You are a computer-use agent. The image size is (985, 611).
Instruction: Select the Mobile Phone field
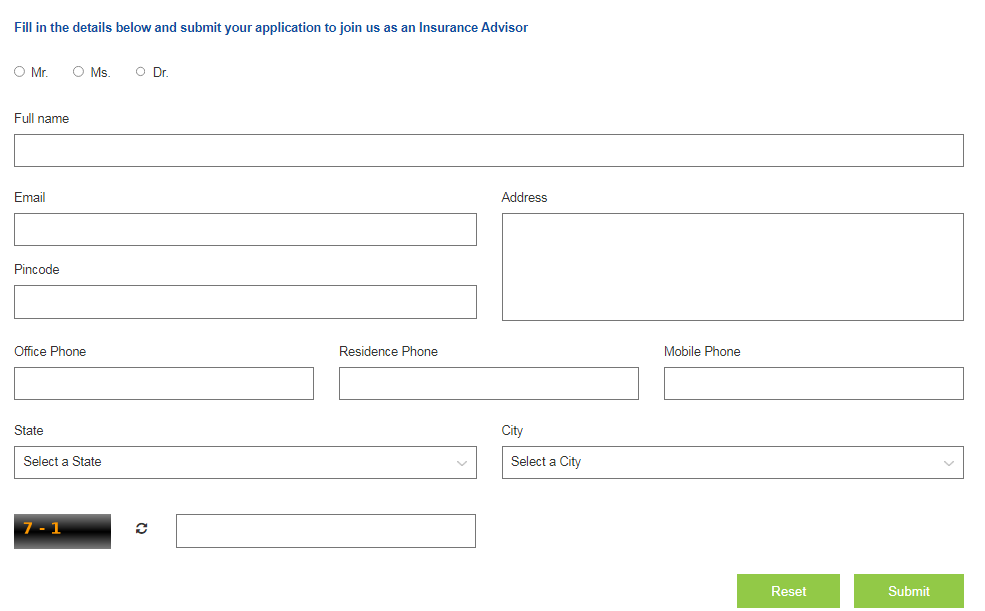[x=813, y=384]
